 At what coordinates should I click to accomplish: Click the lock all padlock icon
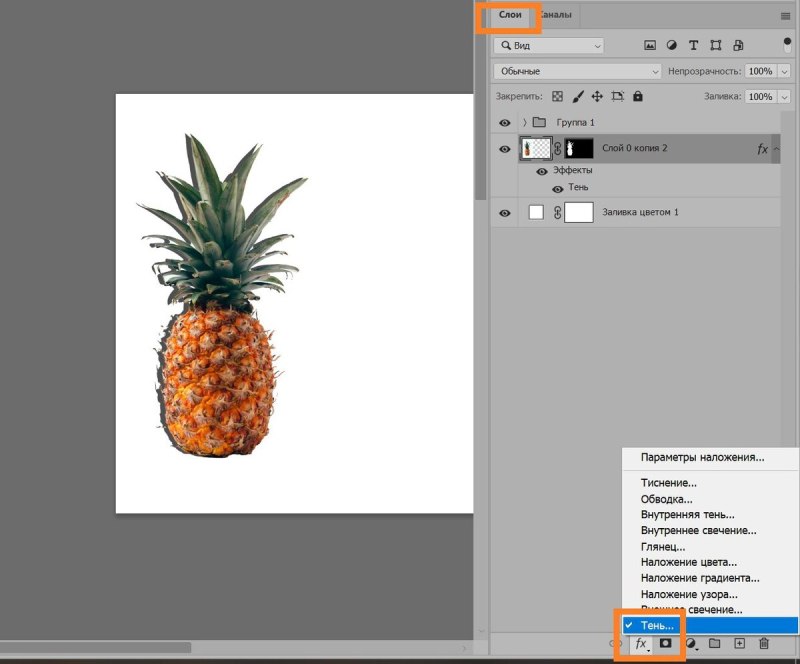click(638, 96)
